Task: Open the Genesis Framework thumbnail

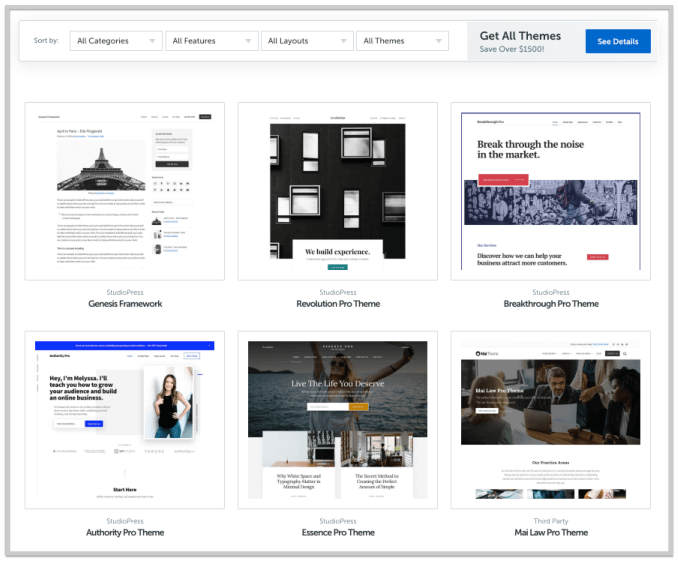Action: (125, 191)
